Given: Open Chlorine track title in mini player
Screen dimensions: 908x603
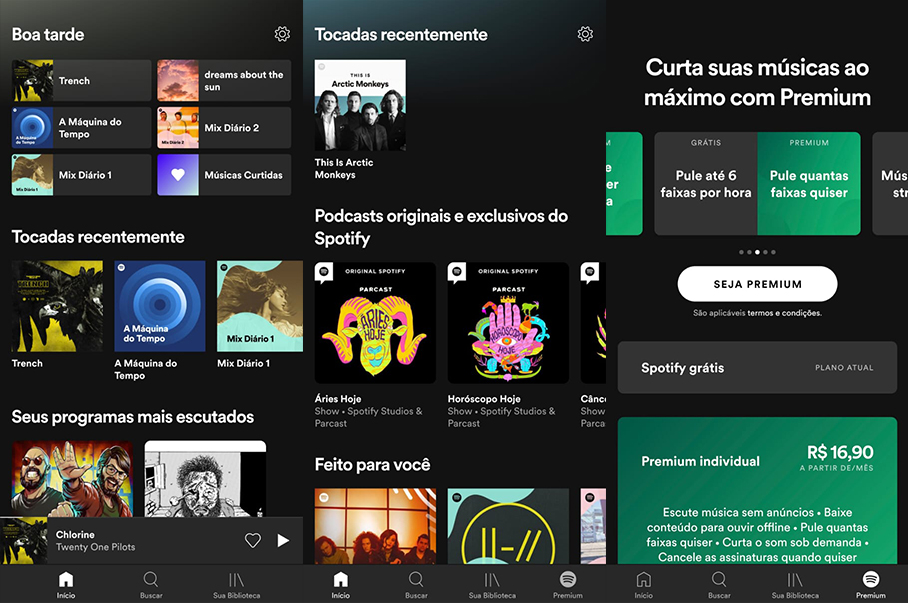Looking at the screenshot, I should pos(75,534).
